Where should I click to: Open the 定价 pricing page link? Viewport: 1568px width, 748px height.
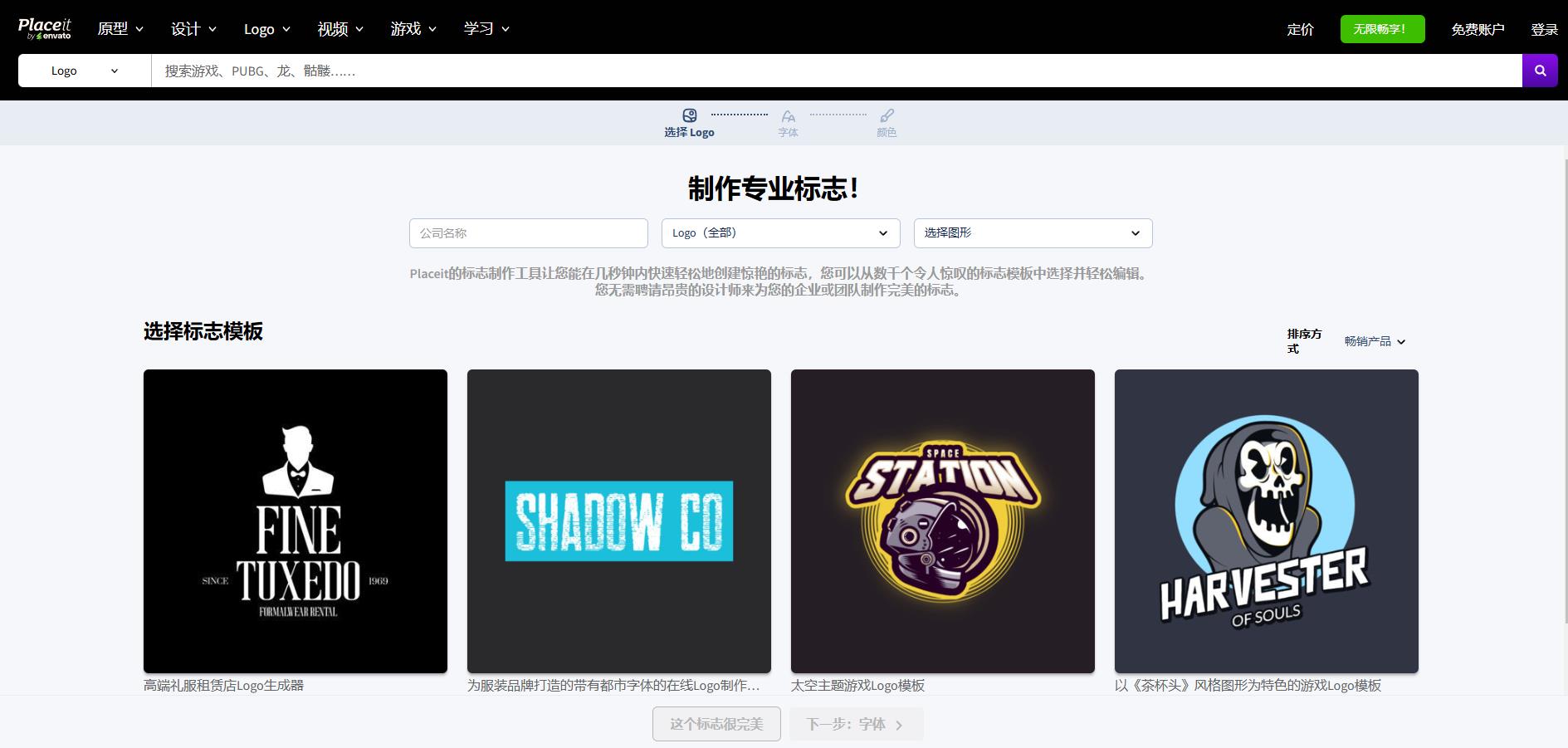point(1300,29)
